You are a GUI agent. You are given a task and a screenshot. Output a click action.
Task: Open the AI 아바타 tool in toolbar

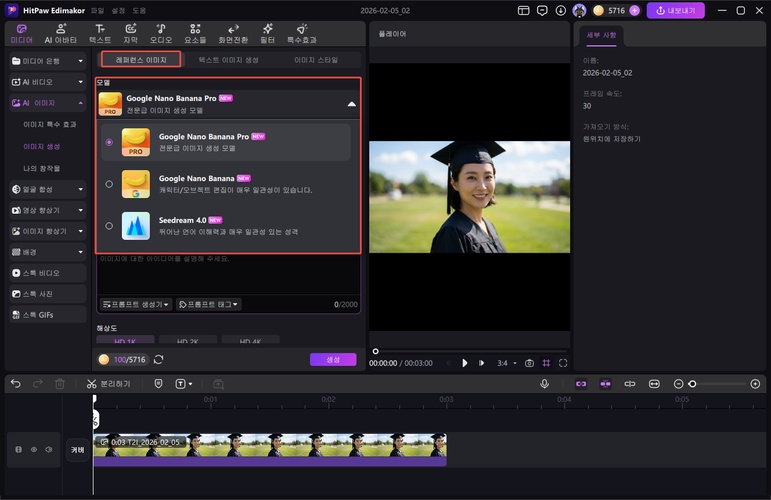click(x=61, y=34)
